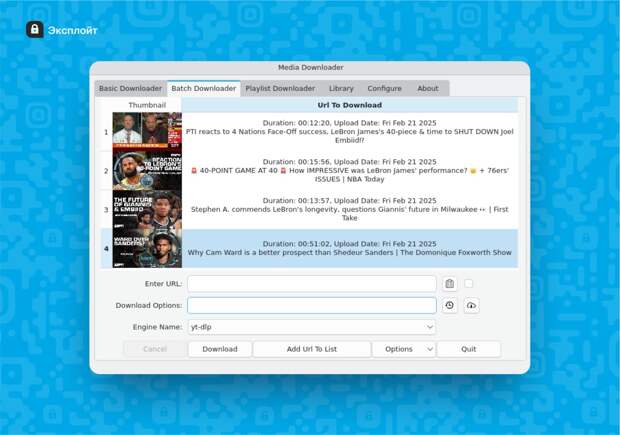The width and height of the screenshot is (620, 435).
Task: Focus the Download Options text field
Action: (311, 306)
